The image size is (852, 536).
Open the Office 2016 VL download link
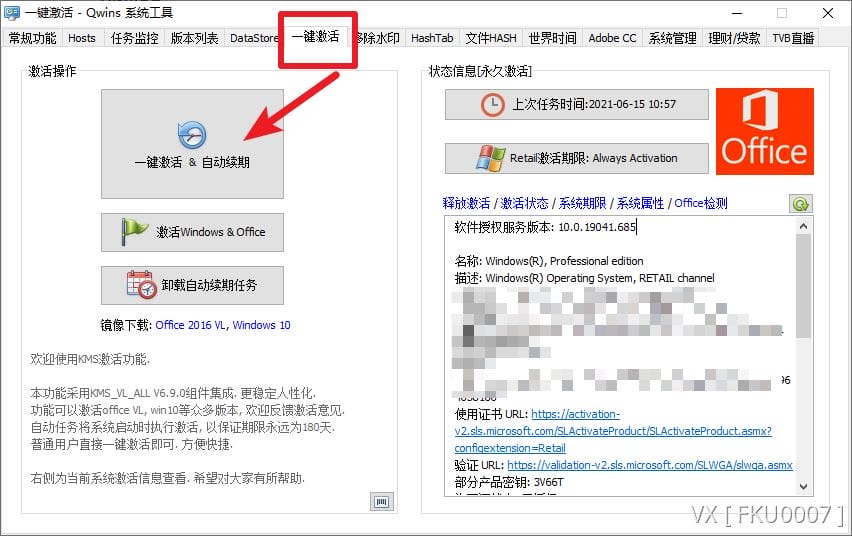pyautogui.click(x=190, y=325)
